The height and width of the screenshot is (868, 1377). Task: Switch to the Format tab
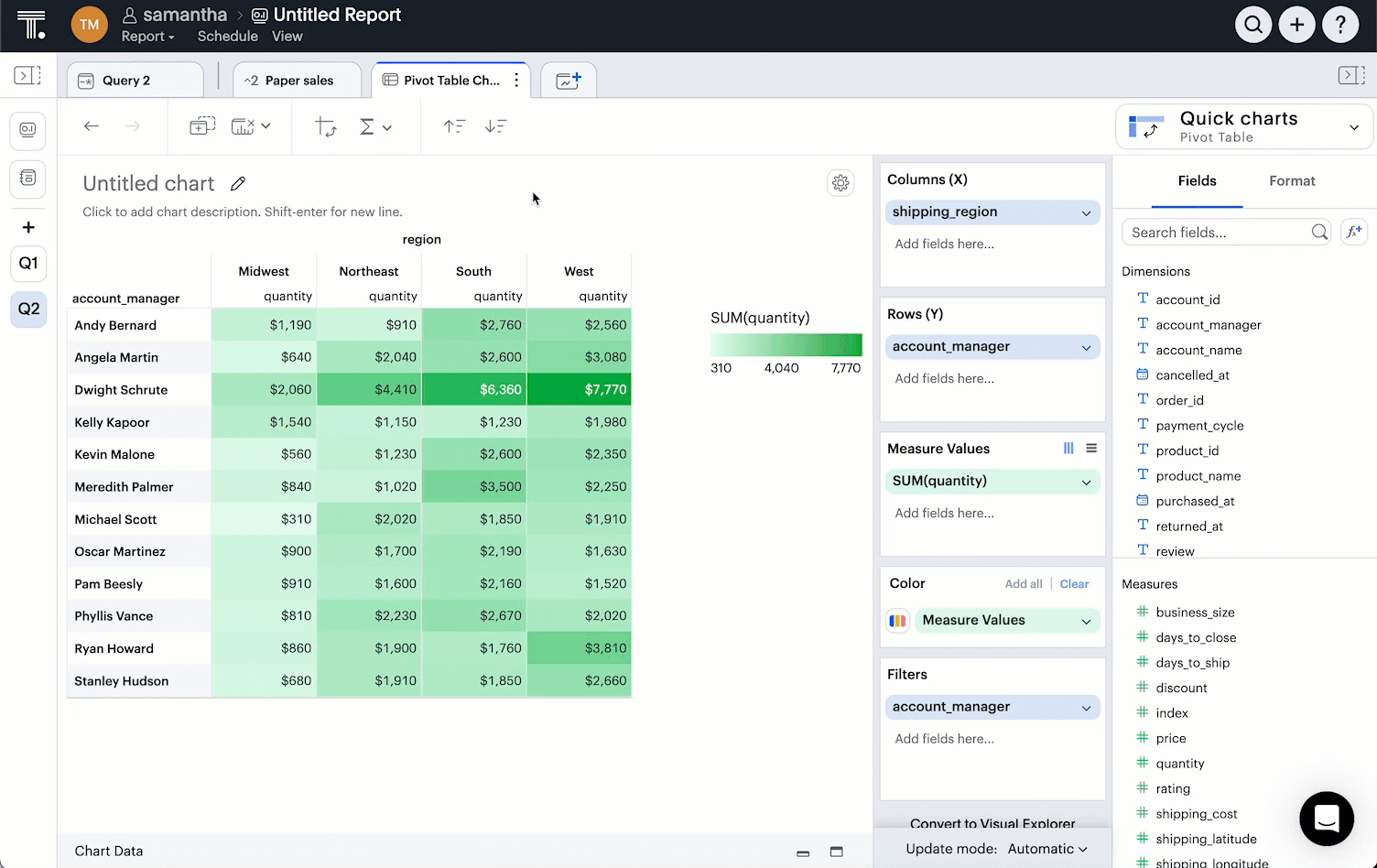[x=1291, y=181]
